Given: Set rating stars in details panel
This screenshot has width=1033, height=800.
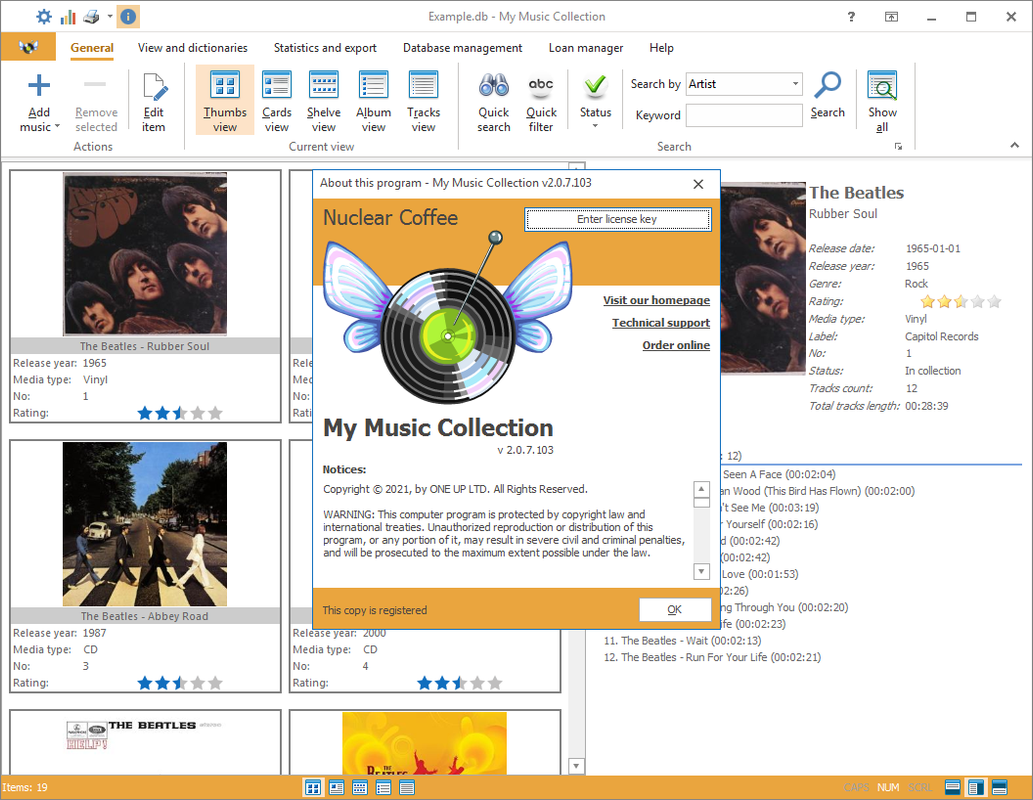Looking at the screenshot, I should tap(961, 302).
